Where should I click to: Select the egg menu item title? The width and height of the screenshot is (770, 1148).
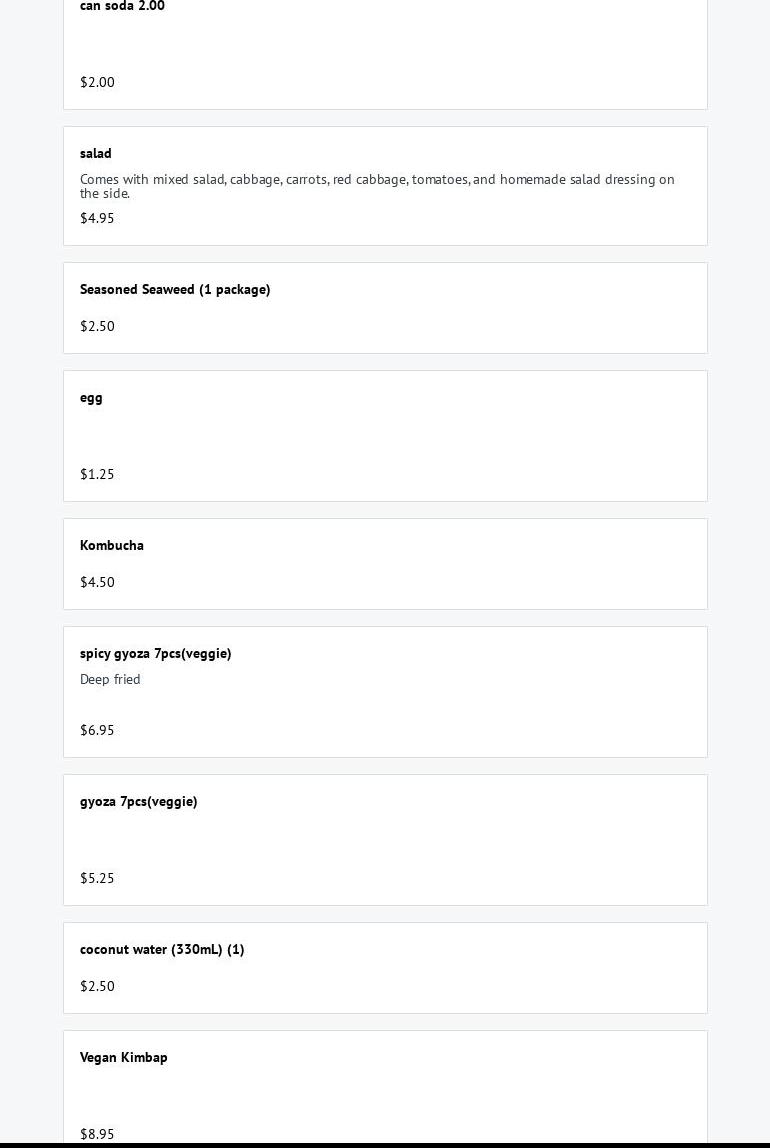[91, 397]
